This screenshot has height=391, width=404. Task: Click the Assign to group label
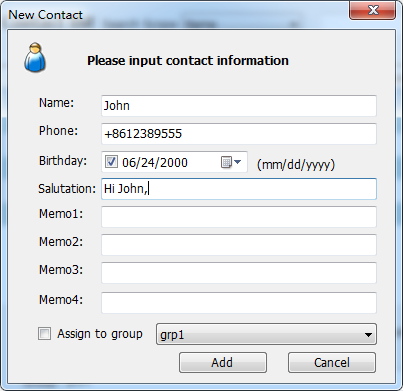(x=100, y=334)
